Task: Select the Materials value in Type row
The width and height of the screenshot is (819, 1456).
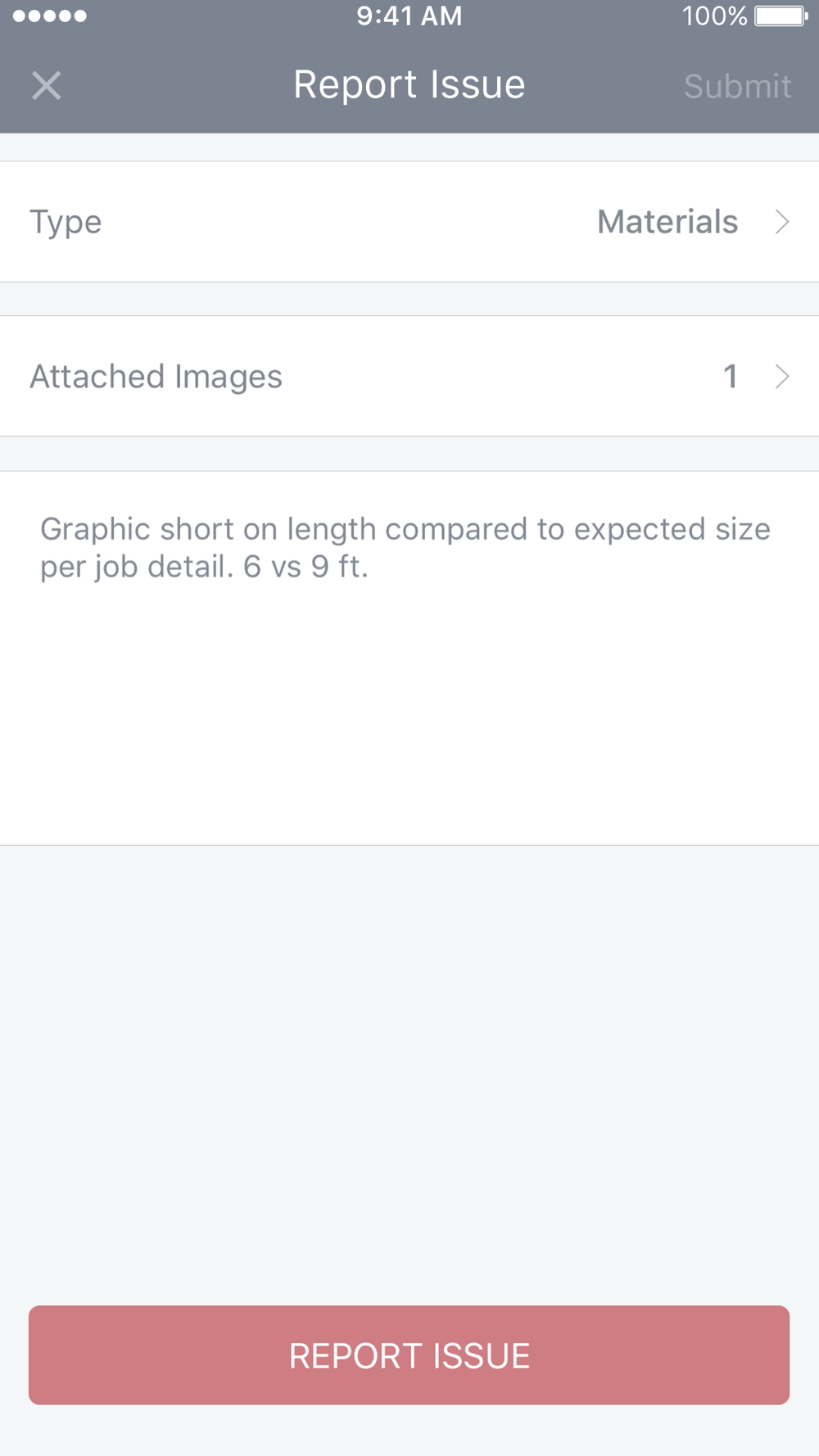Action: coord(667,222)
